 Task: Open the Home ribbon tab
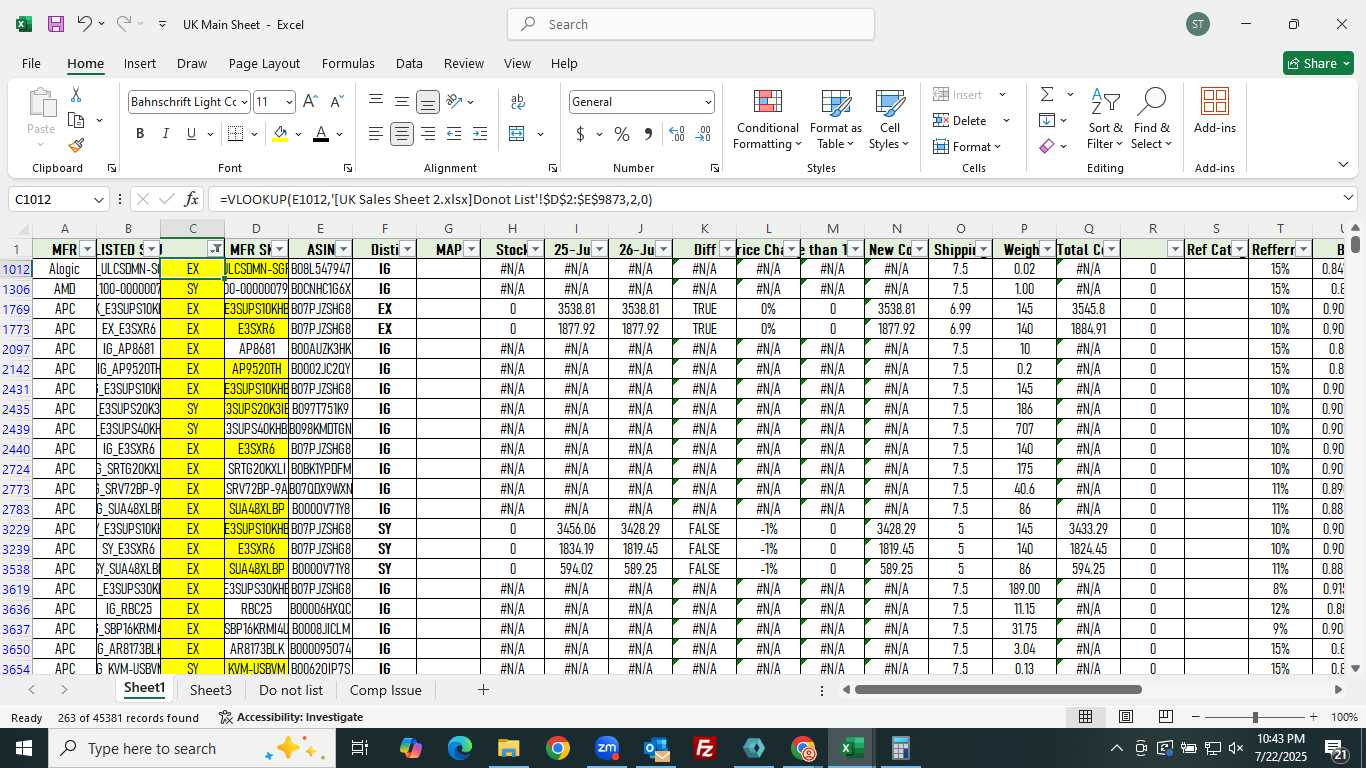(x=86, y=63)
